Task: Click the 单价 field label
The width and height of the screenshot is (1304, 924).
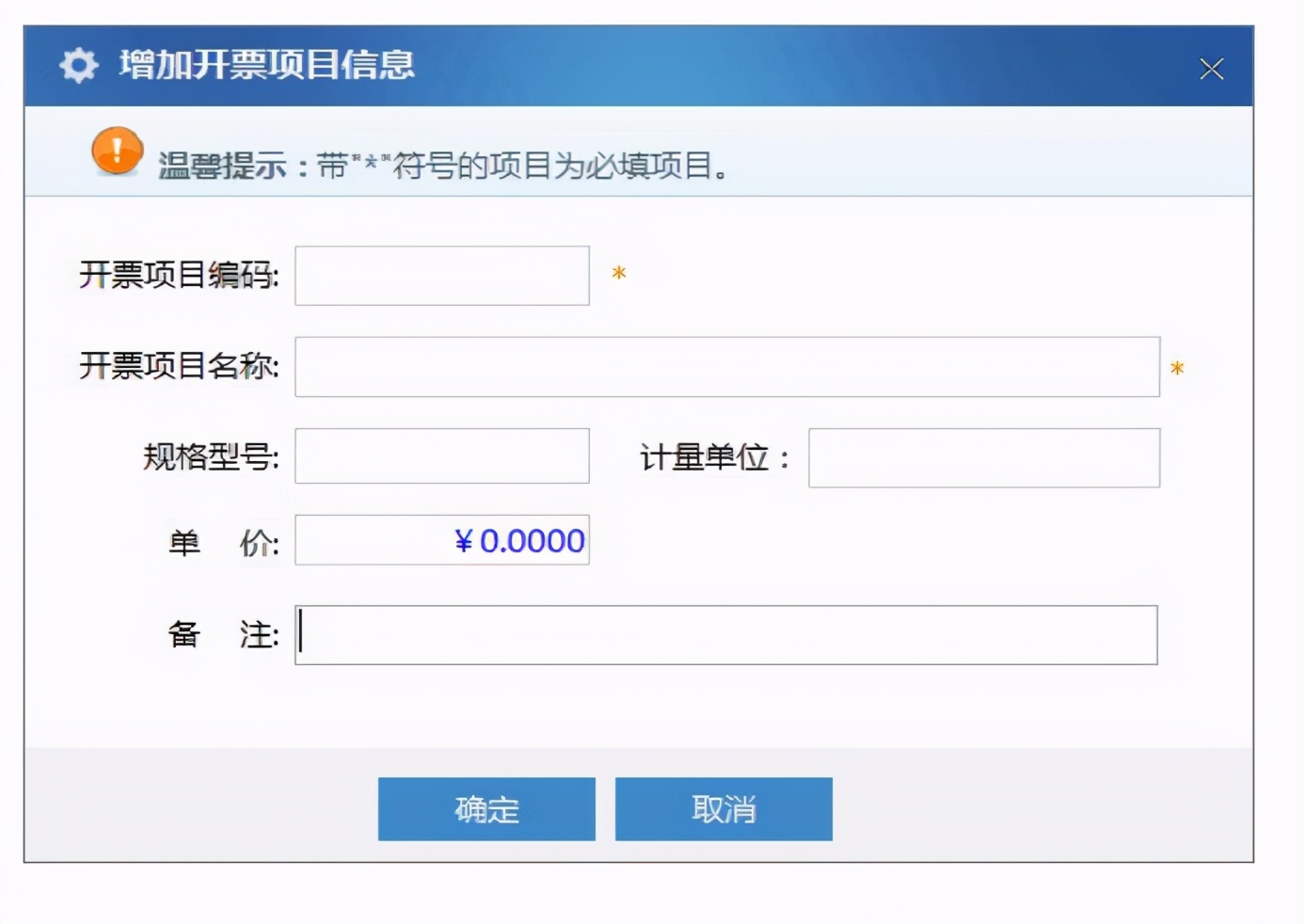Action: pos(221,542)
